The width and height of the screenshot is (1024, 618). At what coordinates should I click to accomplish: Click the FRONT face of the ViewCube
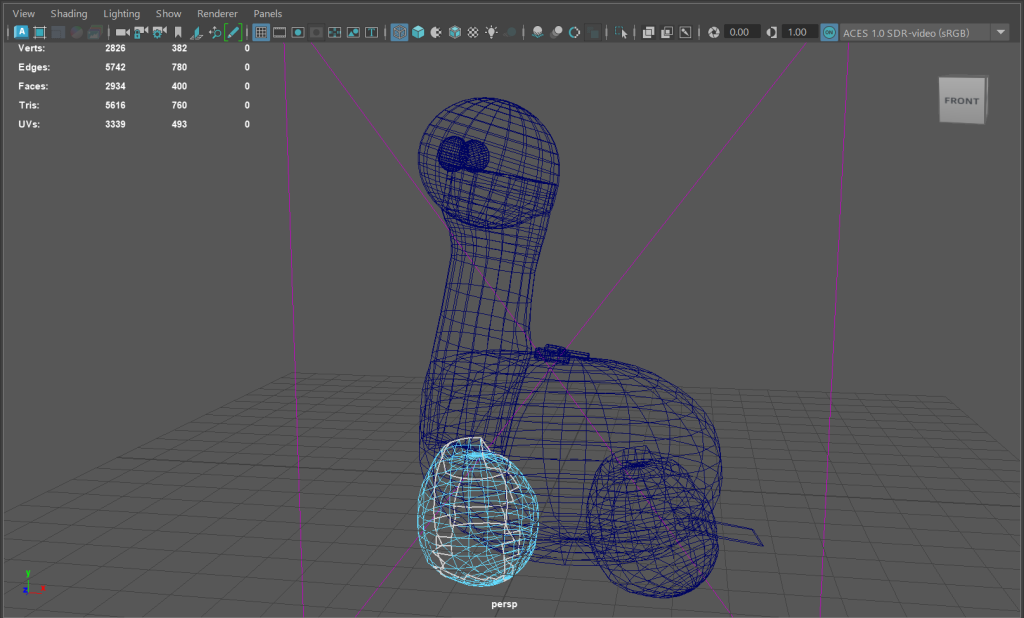961,101
